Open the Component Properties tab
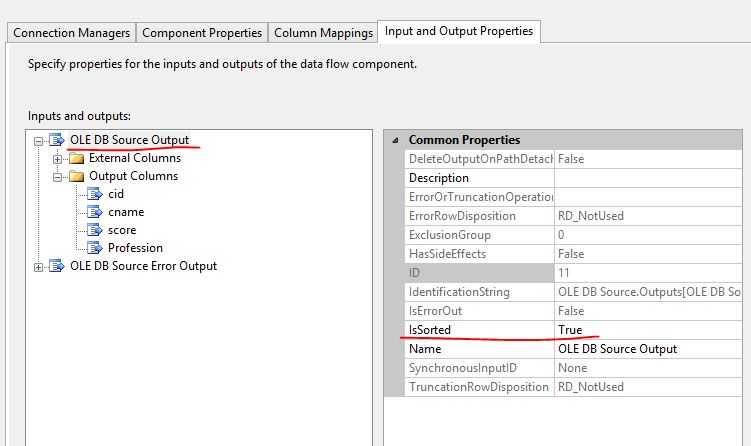 (x=202, y=33)
